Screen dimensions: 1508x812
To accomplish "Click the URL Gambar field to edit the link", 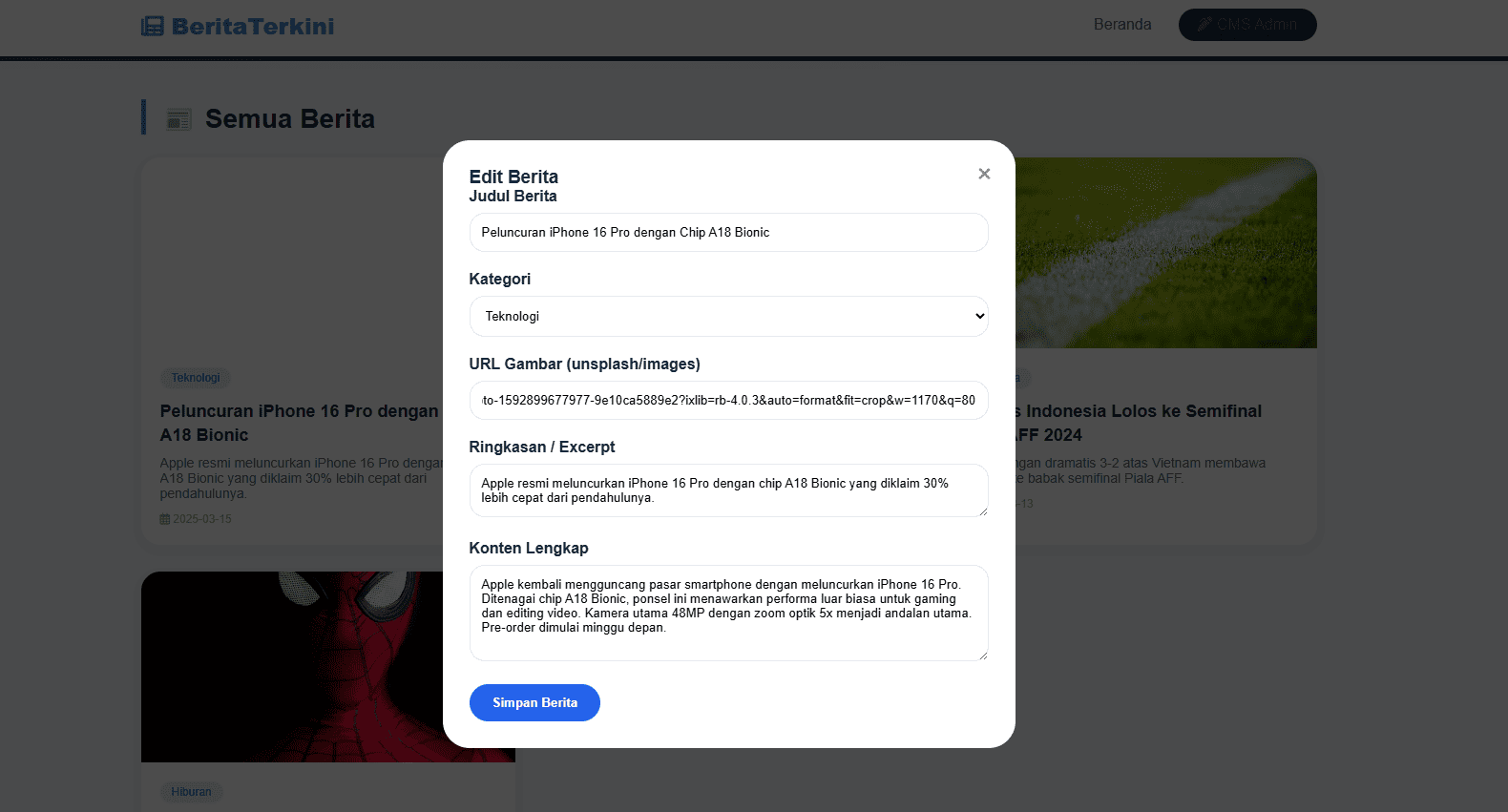I will (x=728, y=400).
